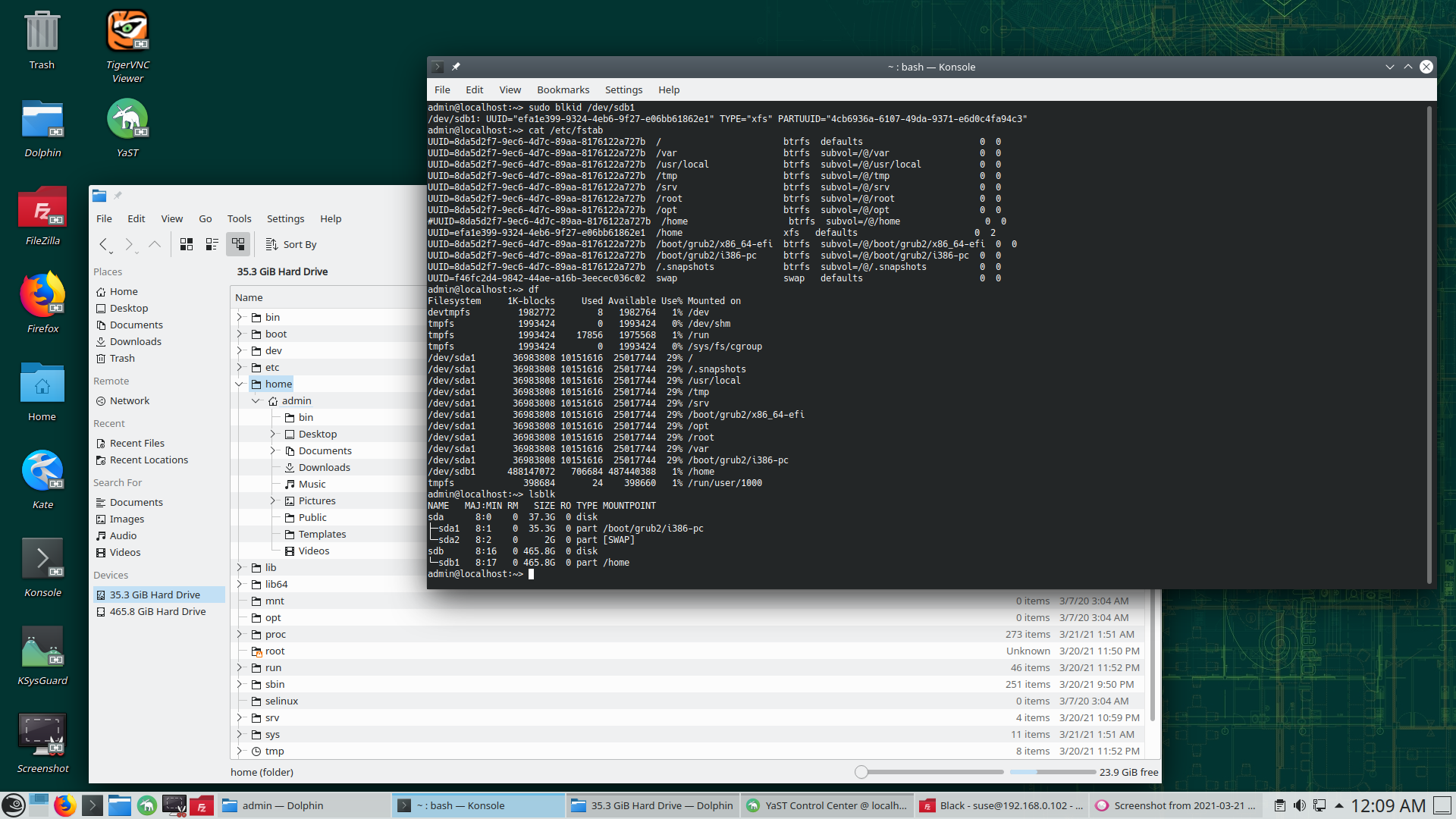This screenshot has height=819, width=1456.
Task: Expand the Pictures folder in tree
Action: (273, 500)
